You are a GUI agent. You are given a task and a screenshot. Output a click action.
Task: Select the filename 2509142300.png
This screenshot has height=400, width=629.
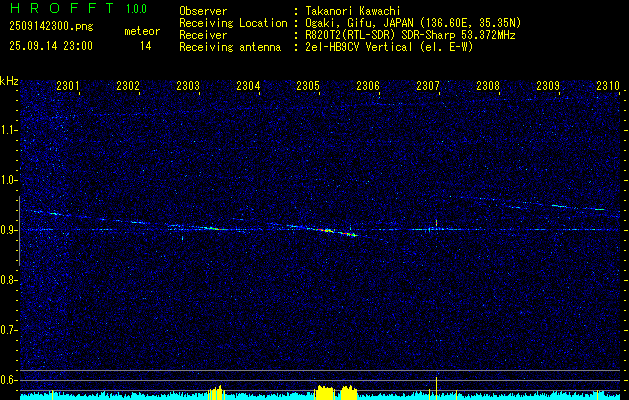pos(51,27)
